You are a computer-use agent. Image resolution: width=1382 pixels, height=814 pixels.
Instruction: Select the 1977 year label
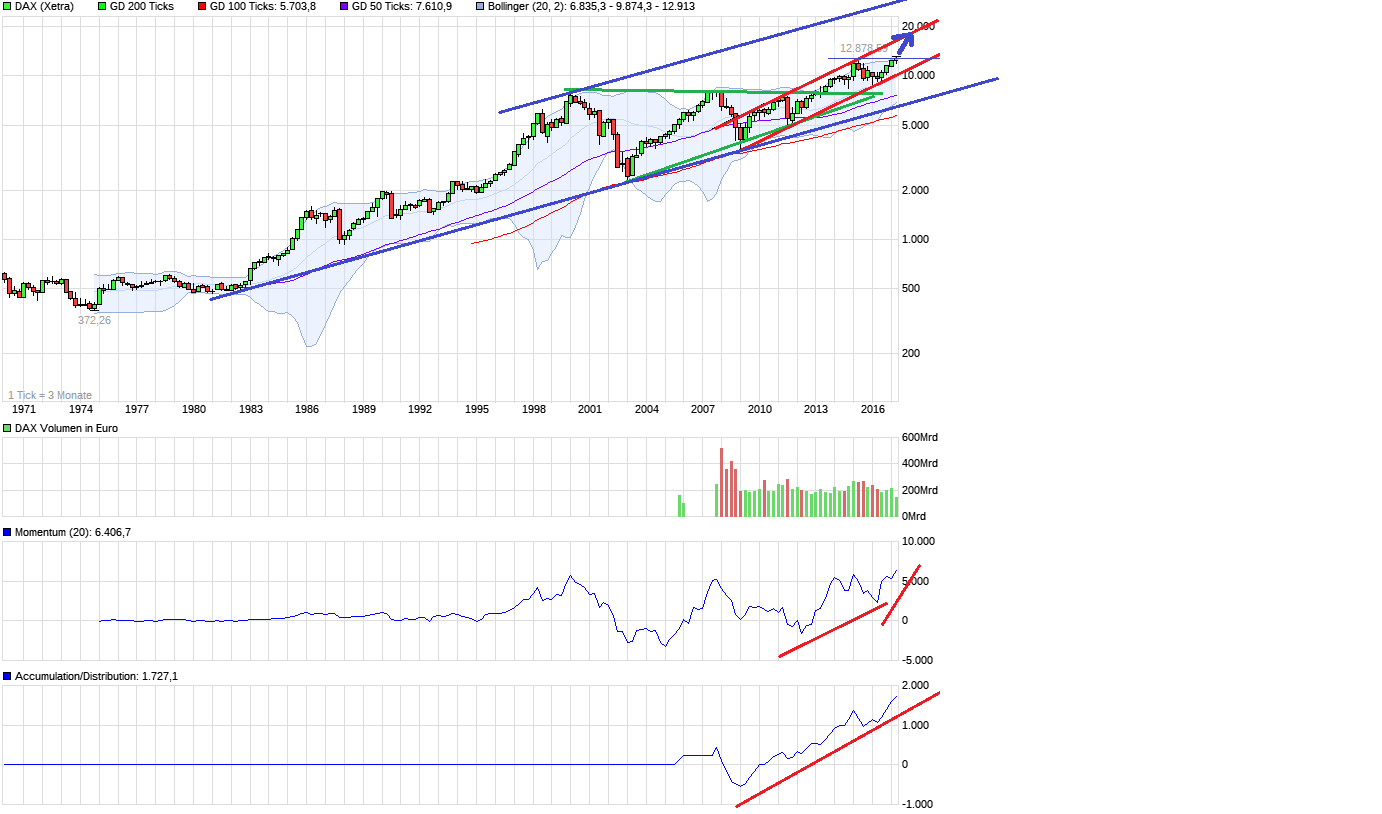[x=137, y=409]
